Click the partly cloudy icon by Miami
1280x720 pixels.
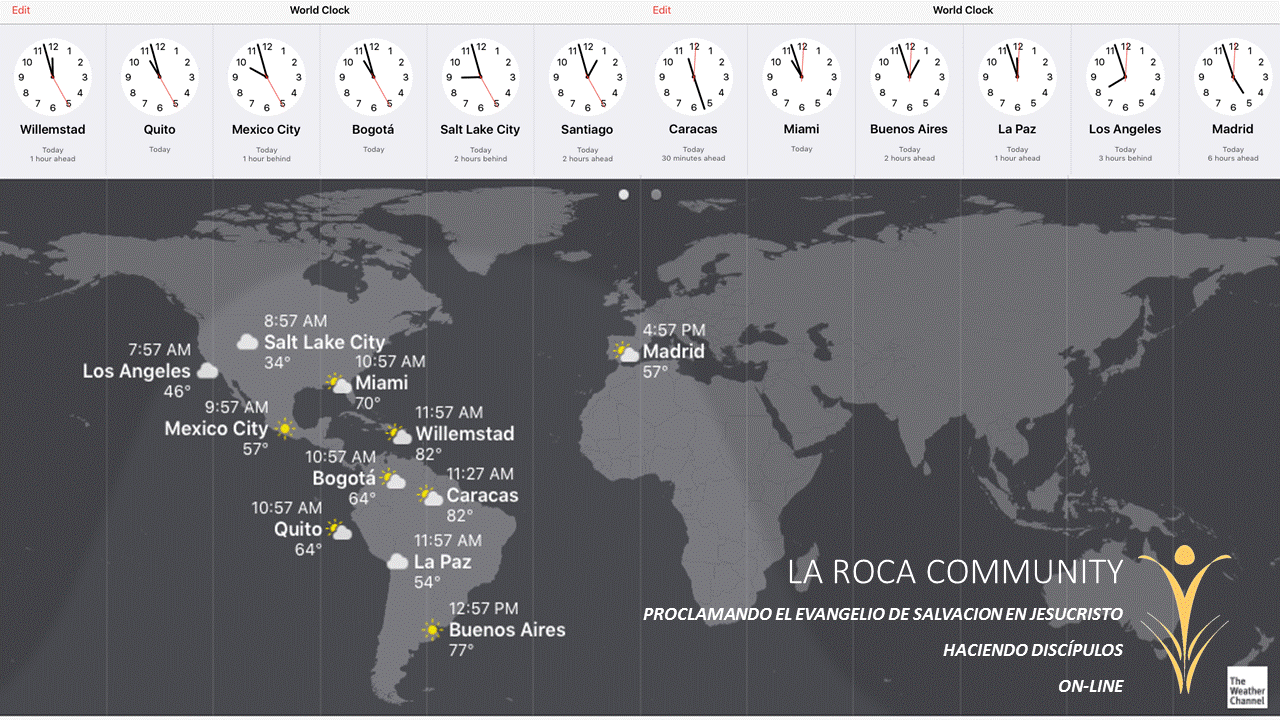[339, 383]
